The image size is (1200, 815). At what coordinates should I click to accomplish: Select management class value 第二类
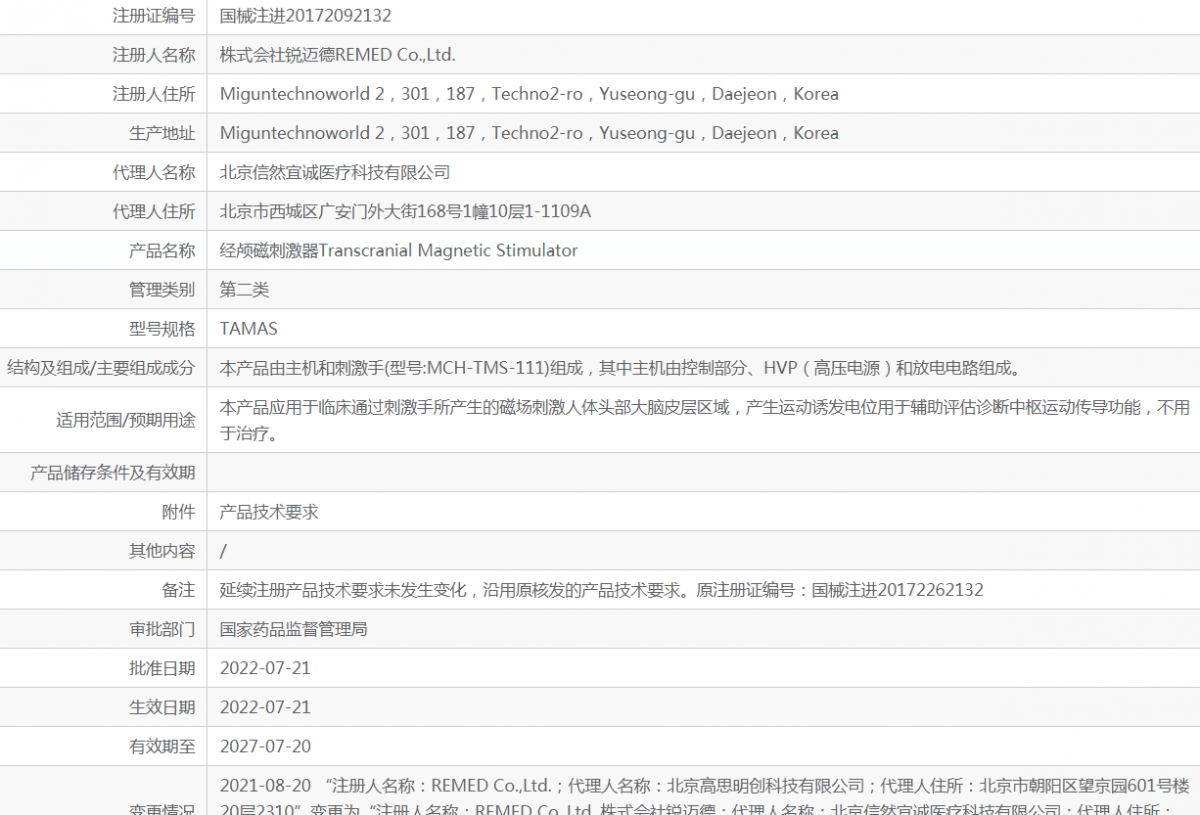point(245,289)
